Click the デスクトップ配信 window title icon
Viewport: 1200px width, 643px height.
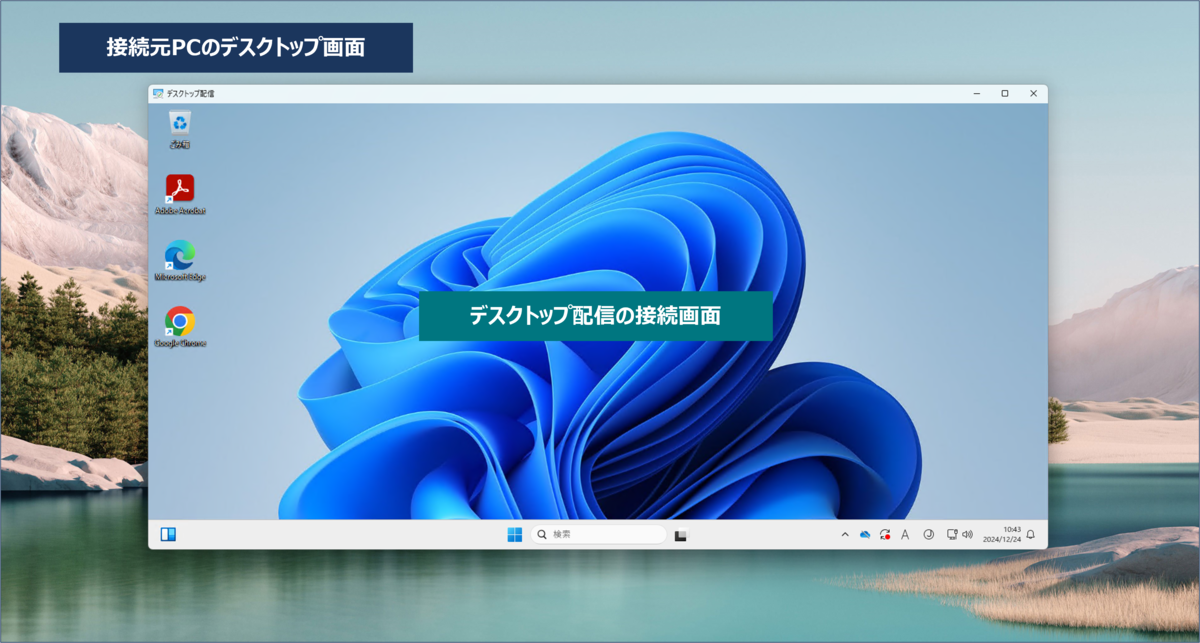(157, 93)
